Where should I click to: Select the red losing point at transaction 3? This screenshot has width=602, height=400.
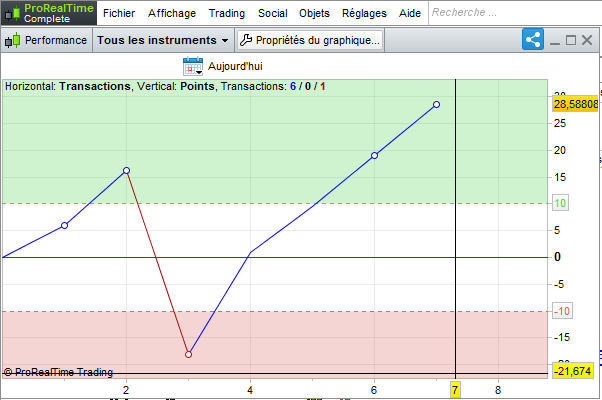click(189, 354)
